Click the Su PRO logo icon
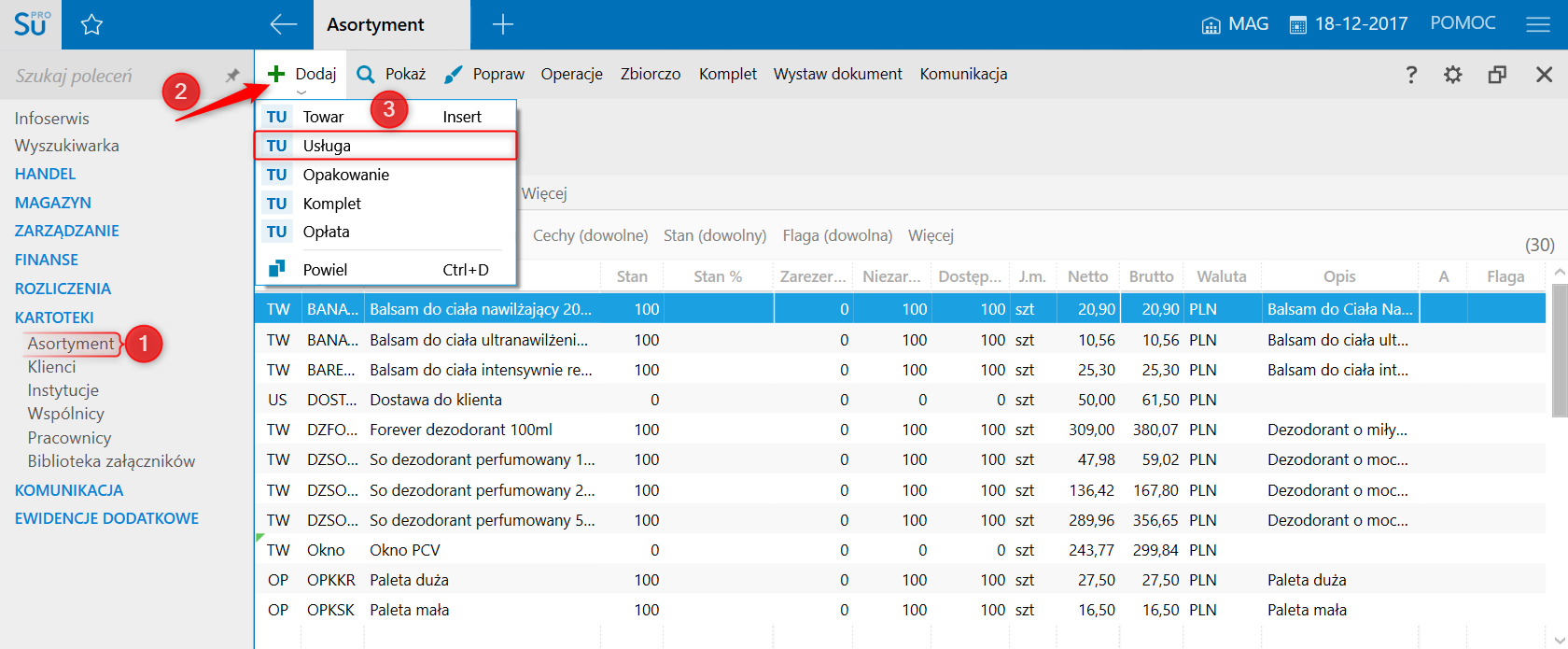The width and height of the screenshot is (1568, 649). (x=31, y=24)
